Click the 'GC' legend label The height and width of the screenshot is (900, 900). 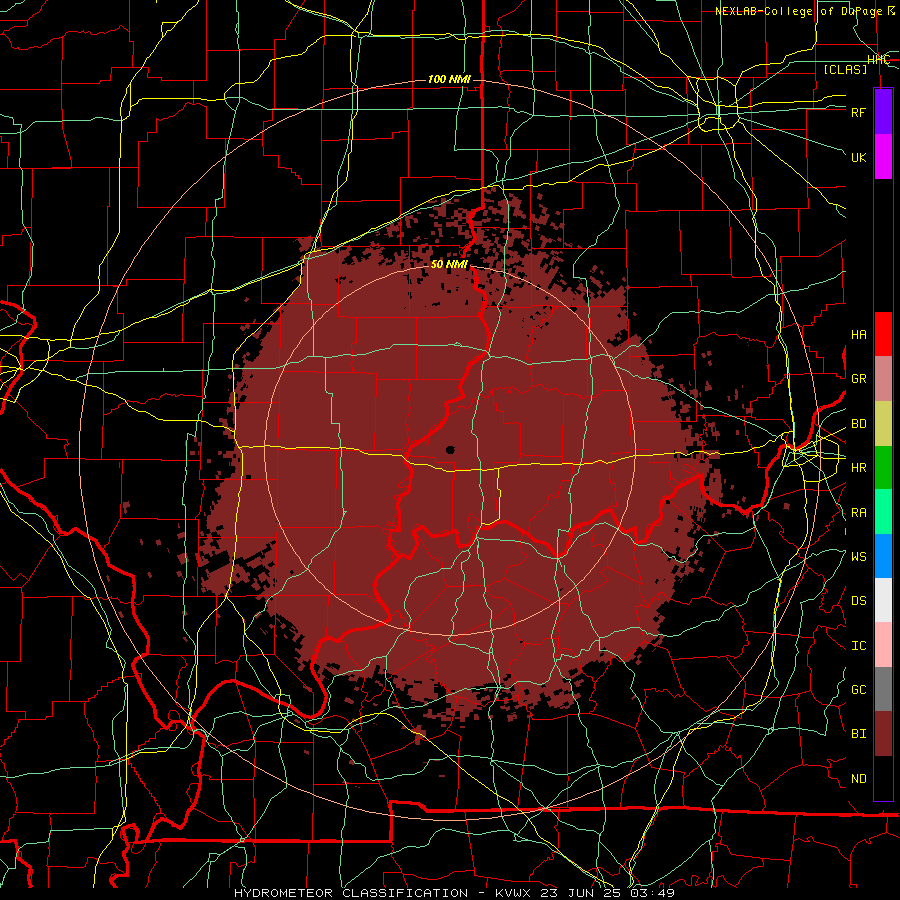pyautogui.click(x=858, y=690)
